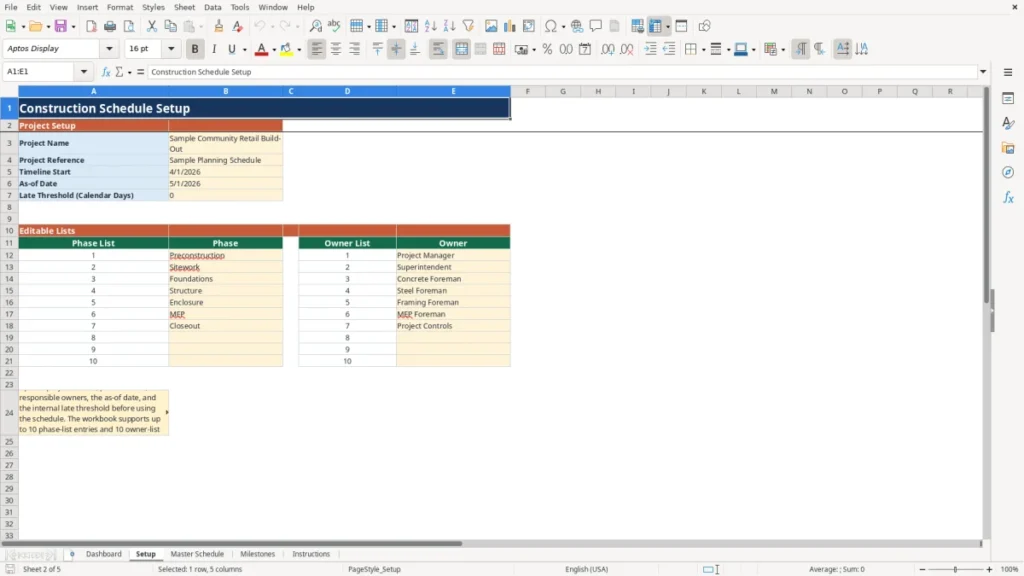Open the font name dropdown
This screenshot has width=1024, height=576.
(x=109, y=48)
